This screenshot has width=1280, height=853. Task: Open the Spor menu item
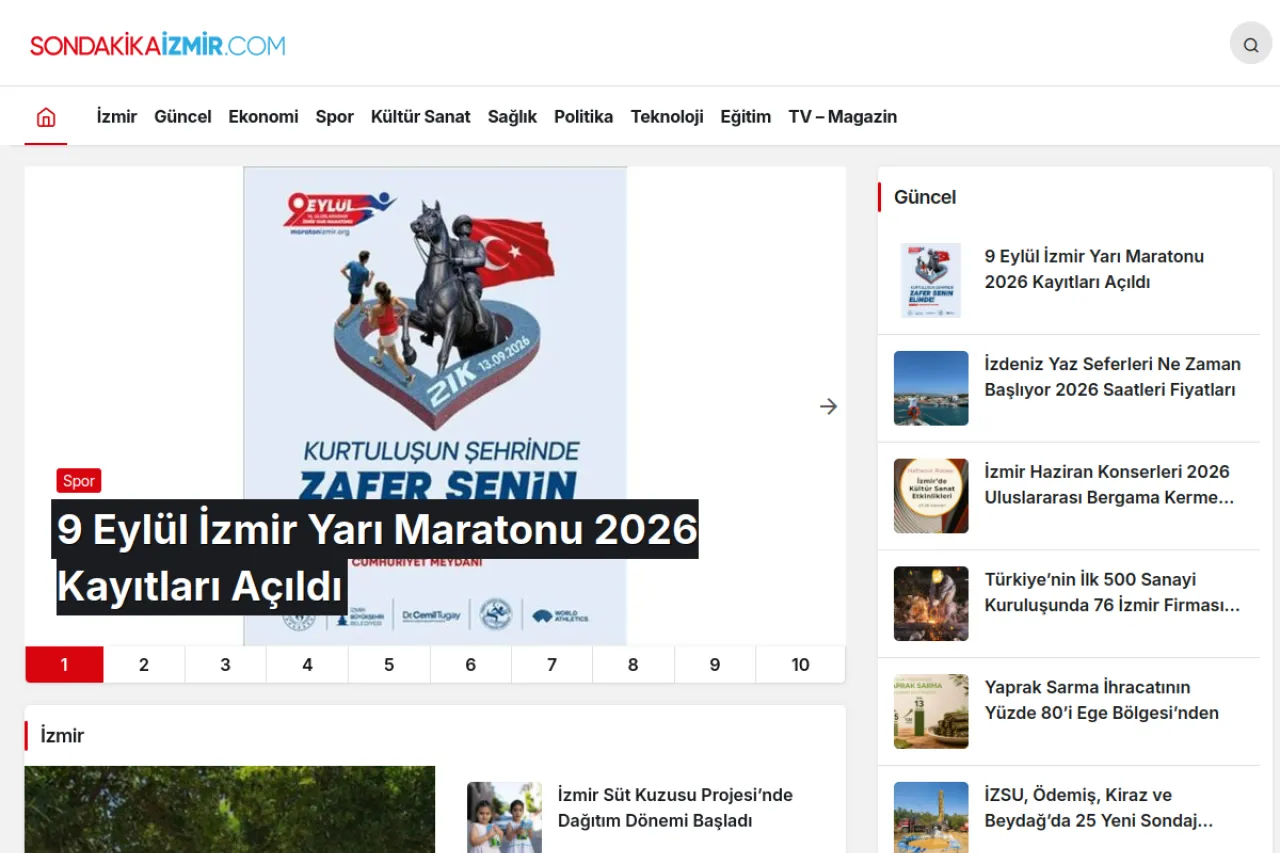(335, 116)
